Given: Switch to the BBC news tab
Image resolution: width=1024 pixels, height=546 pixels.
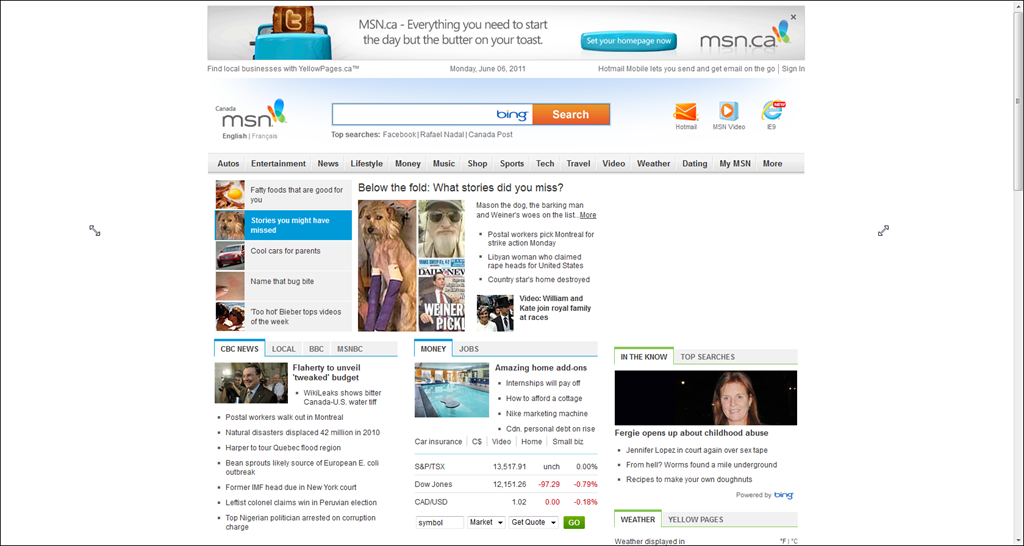Looking at the screenshot, I should [x=316, y=349].
